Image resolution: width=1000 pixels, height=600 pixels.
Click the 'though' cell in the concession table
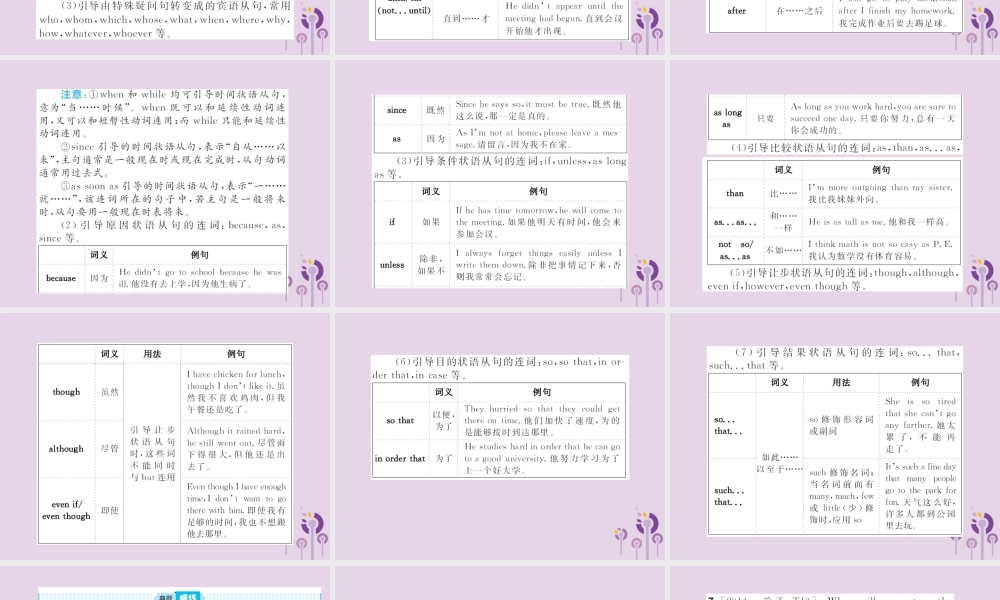pos(66,392)
